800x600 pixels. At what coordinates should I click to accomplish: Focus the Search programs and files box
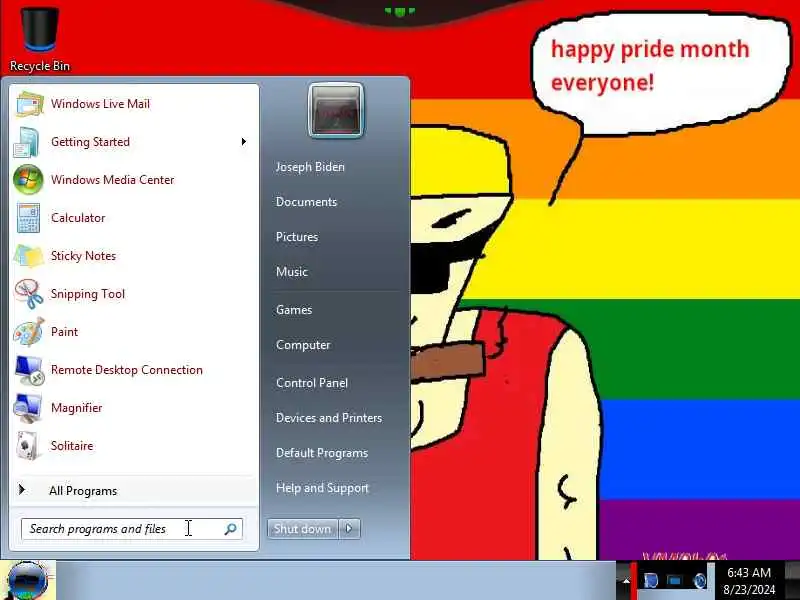[x=132, y=529]
